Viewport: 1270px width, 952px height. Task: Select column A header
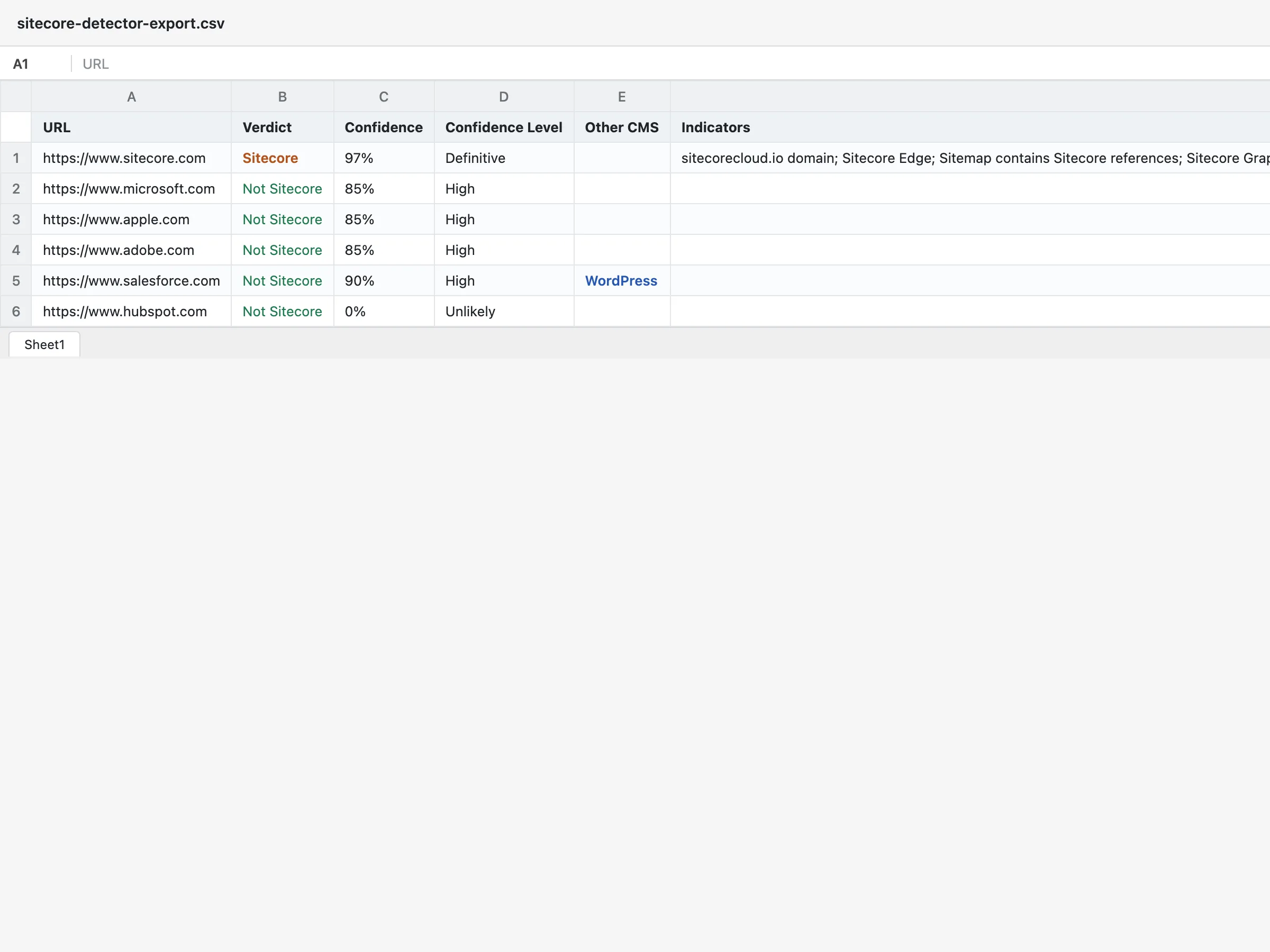[131, 96]
